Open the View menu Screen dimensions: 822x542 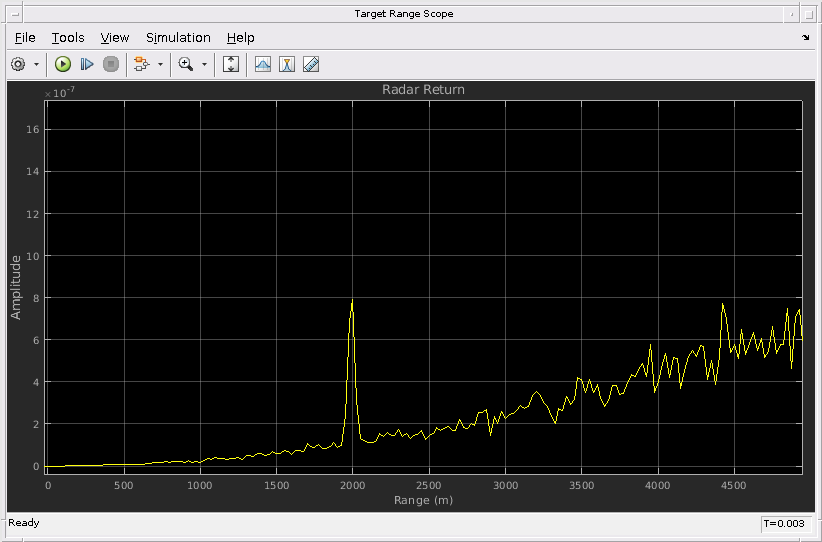click(114, 38)
